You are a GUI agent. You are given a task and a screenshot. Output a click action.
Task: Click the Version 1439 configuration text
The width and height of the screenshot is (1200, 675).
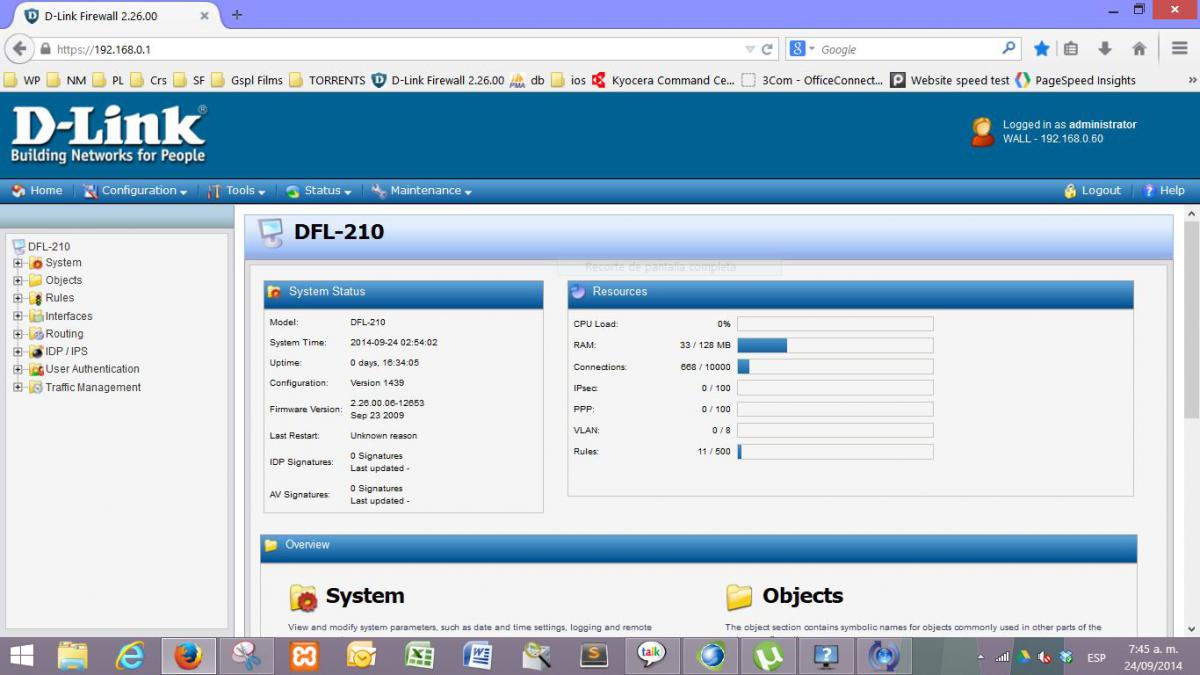coord(375,383)
